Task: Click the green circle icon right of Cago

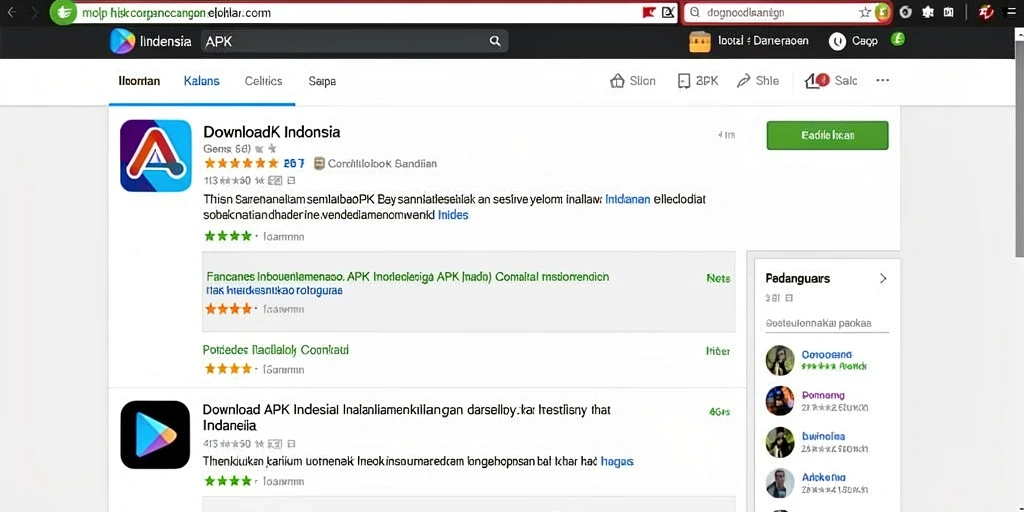Action: 899,39
